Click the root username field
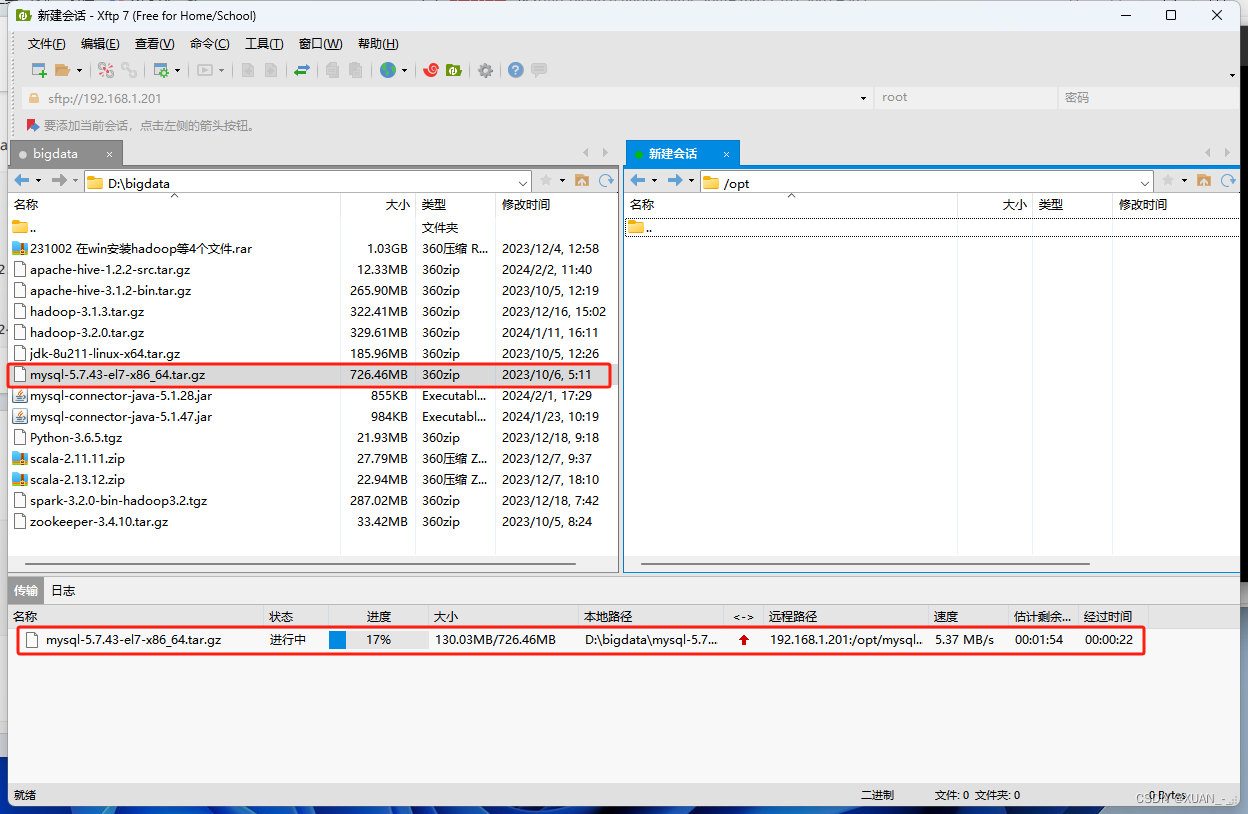The height and width of the screenshot is (814, 1248). [x=965, y=98]
